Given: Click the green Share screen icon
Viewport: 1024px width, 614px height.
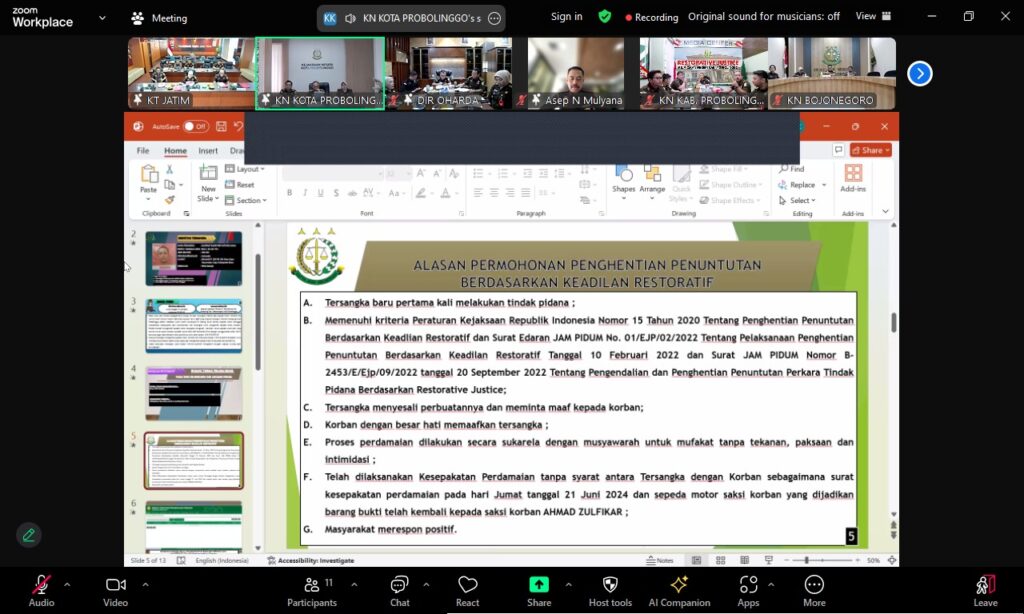Looking at the screenshot, I should point(539,584).
